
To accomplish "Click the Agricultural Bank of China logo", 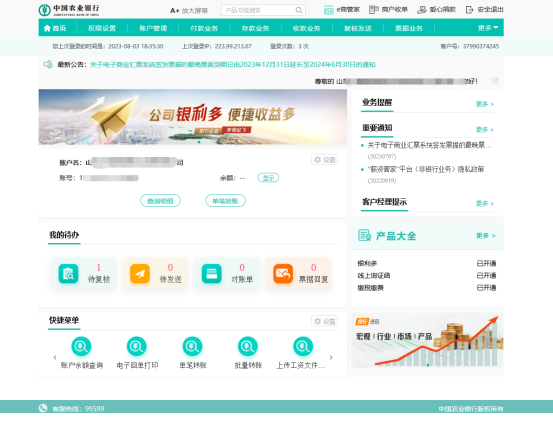I will [69, 10].
